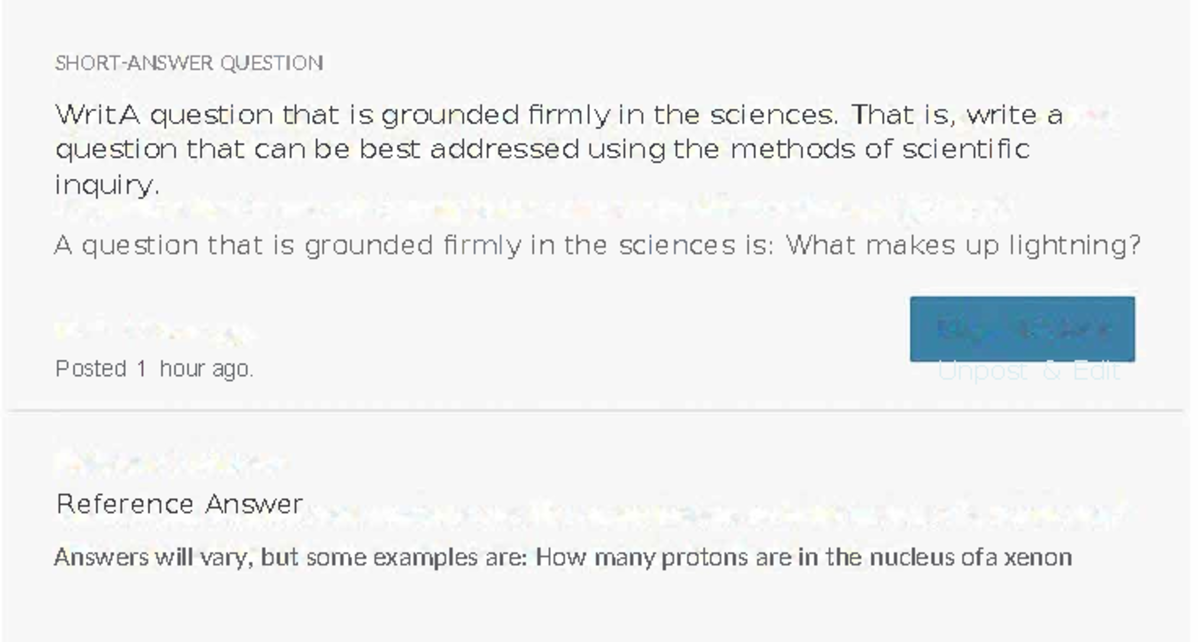This screenshot has width=1200, height=642.
Task: Click the phrase 'methods of scientific'
Action: (880, 150)
